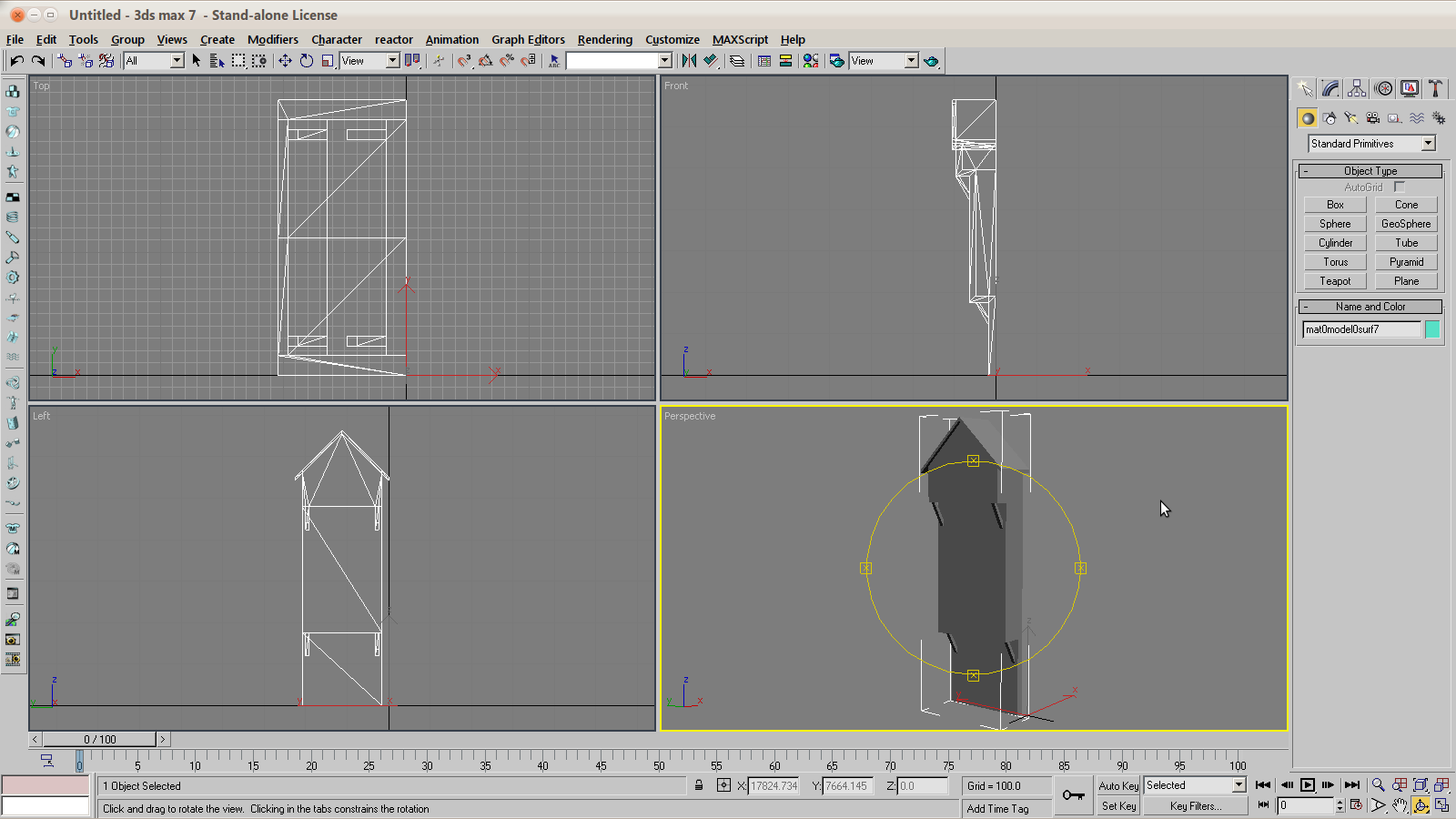Open the Rendering menu
The height and width of the screenshot is (819, 1456).
[x=604, y=39]
